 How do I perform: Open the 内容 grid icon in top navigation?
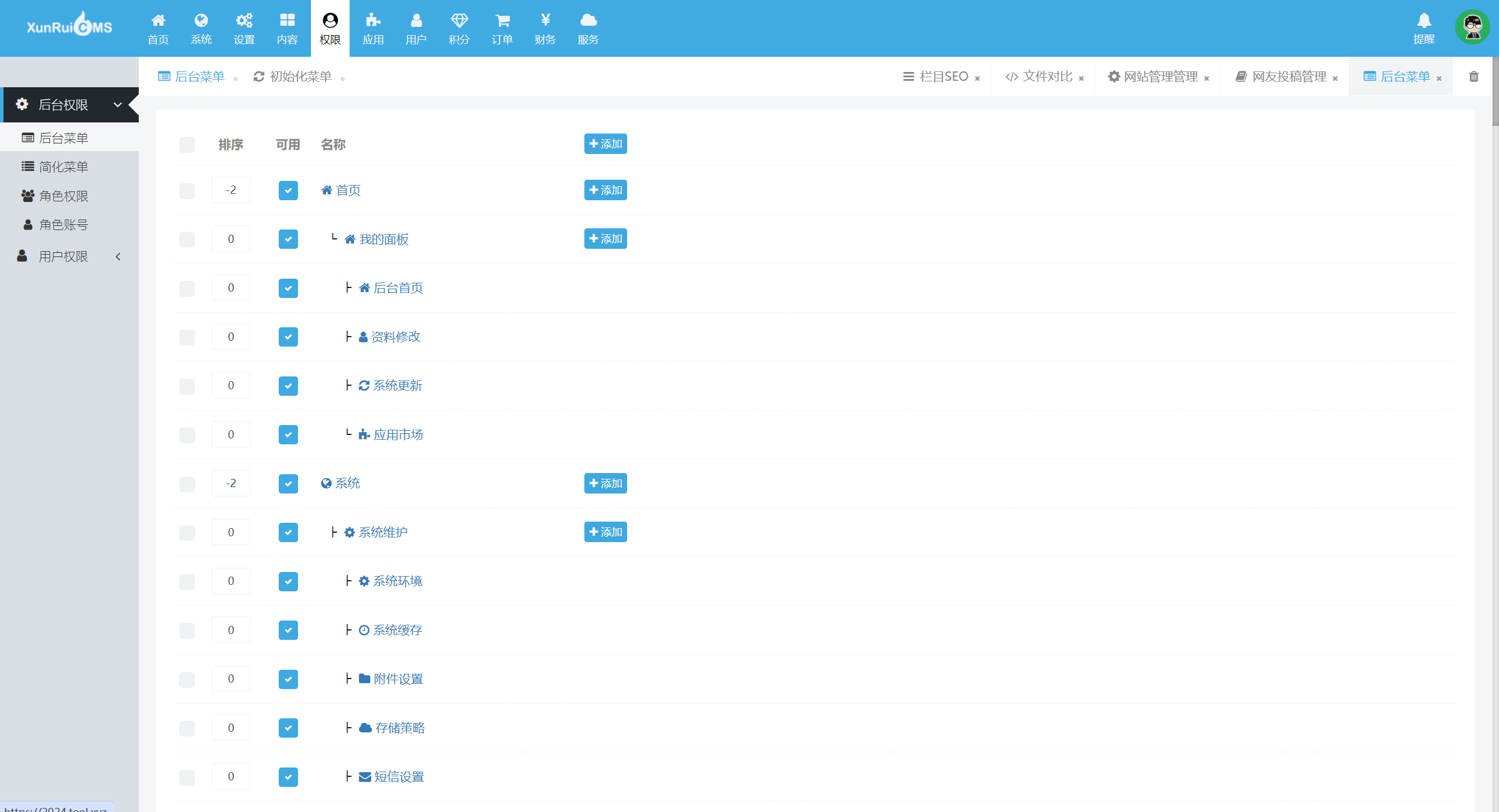point(287,20)
